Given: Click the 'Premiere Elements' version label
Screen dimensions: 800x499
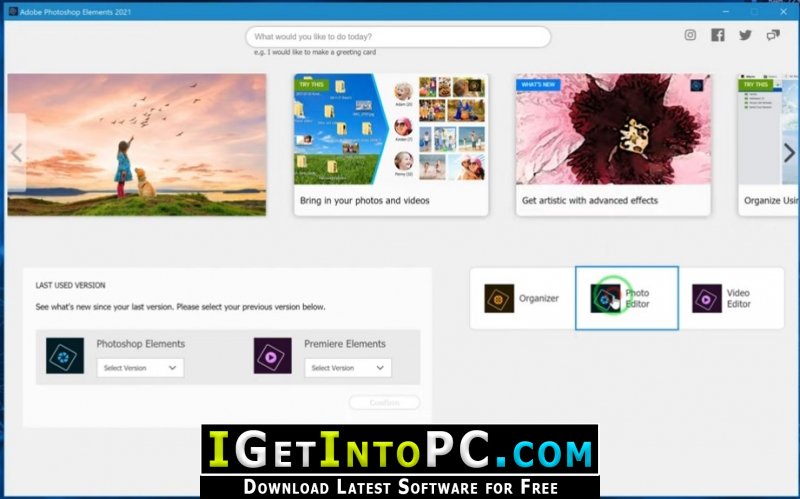Looking at the screenshot, I should click(x=345, y=344).
